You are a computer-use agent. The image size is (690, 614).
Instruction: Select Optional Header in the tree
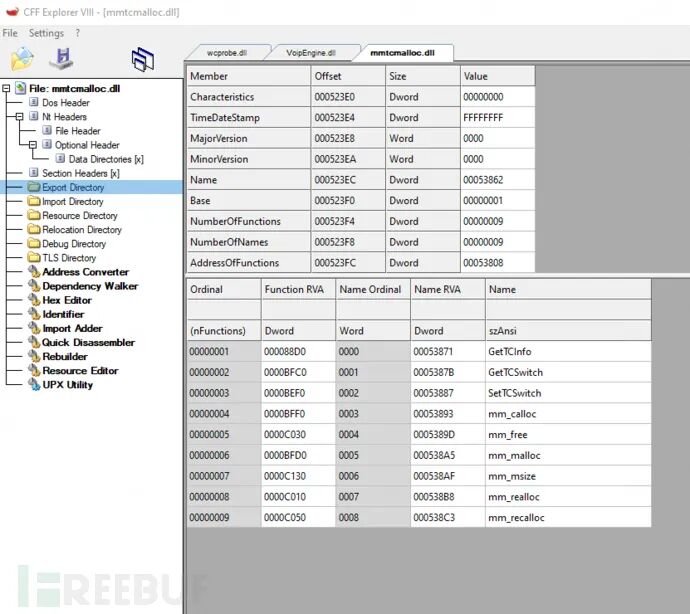coord(87,145)
